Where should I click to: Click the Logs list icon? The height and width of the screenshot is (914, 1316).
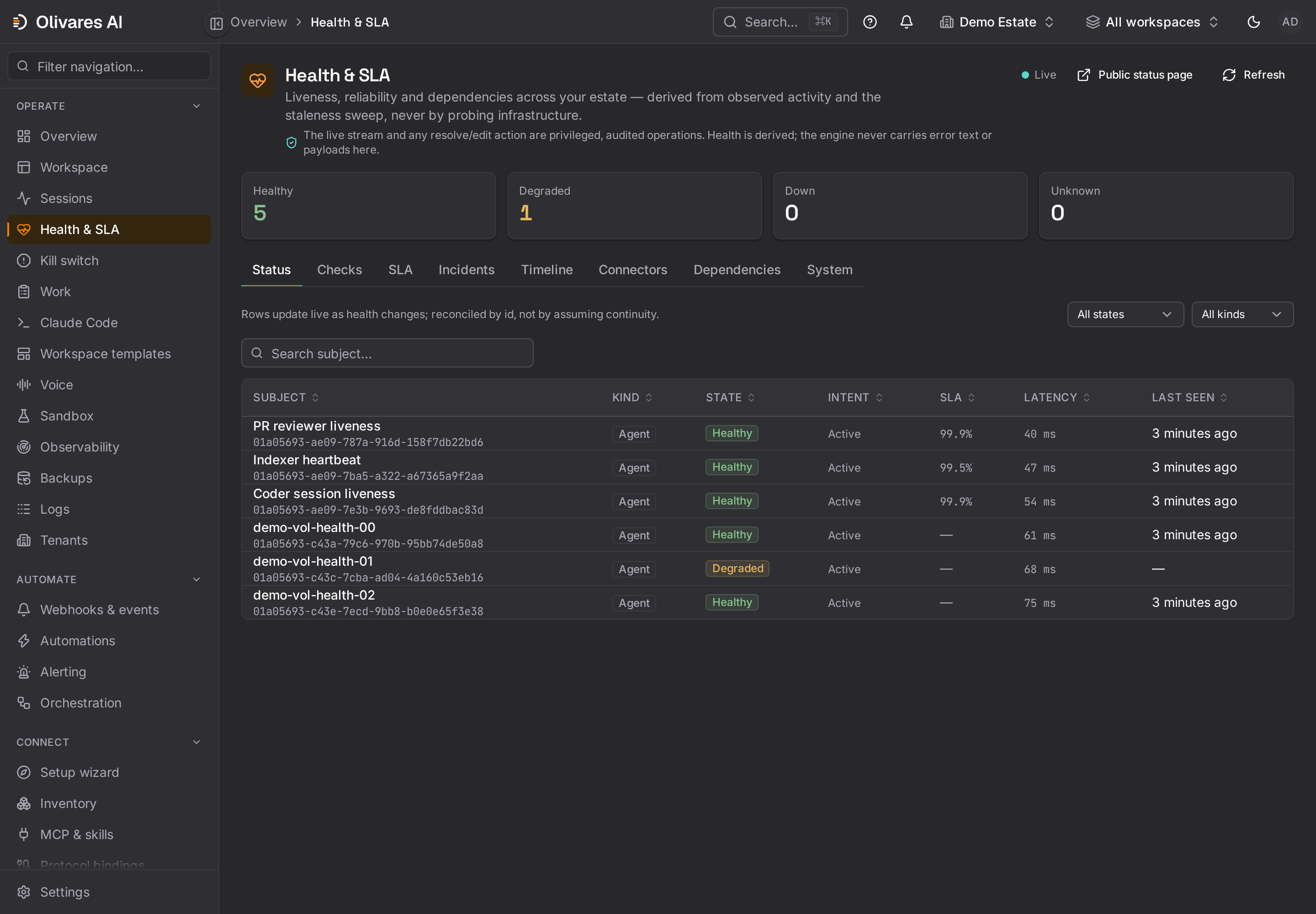pyautogui.click(x=23, y=509)
